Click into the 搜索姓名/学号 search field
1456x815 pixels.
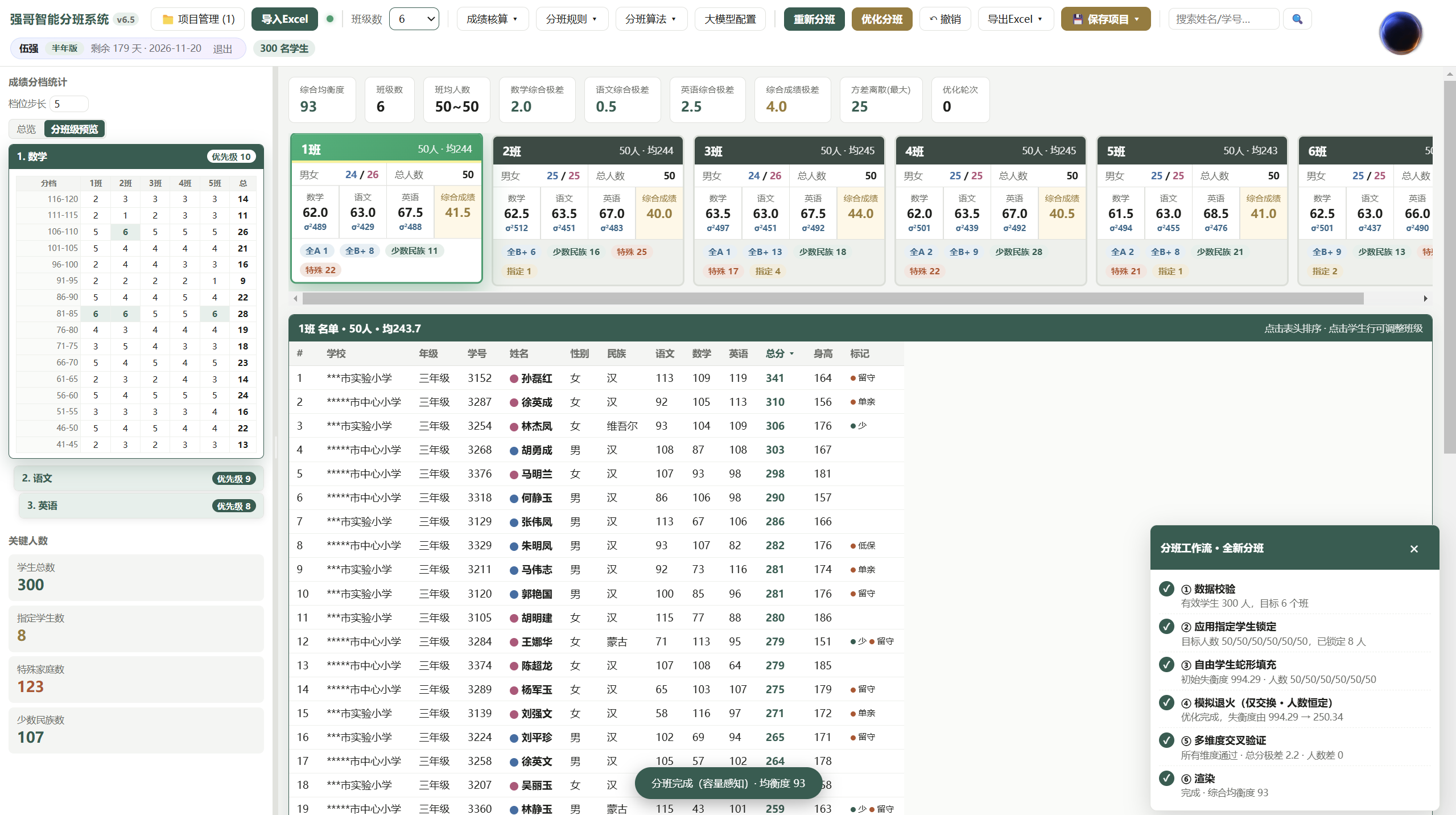pos(1224,19)
